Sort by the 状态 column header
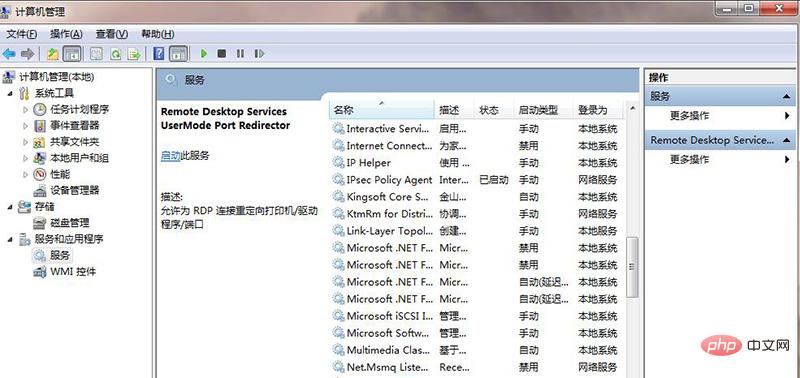 pyautogui.click(x=494, y=110)
